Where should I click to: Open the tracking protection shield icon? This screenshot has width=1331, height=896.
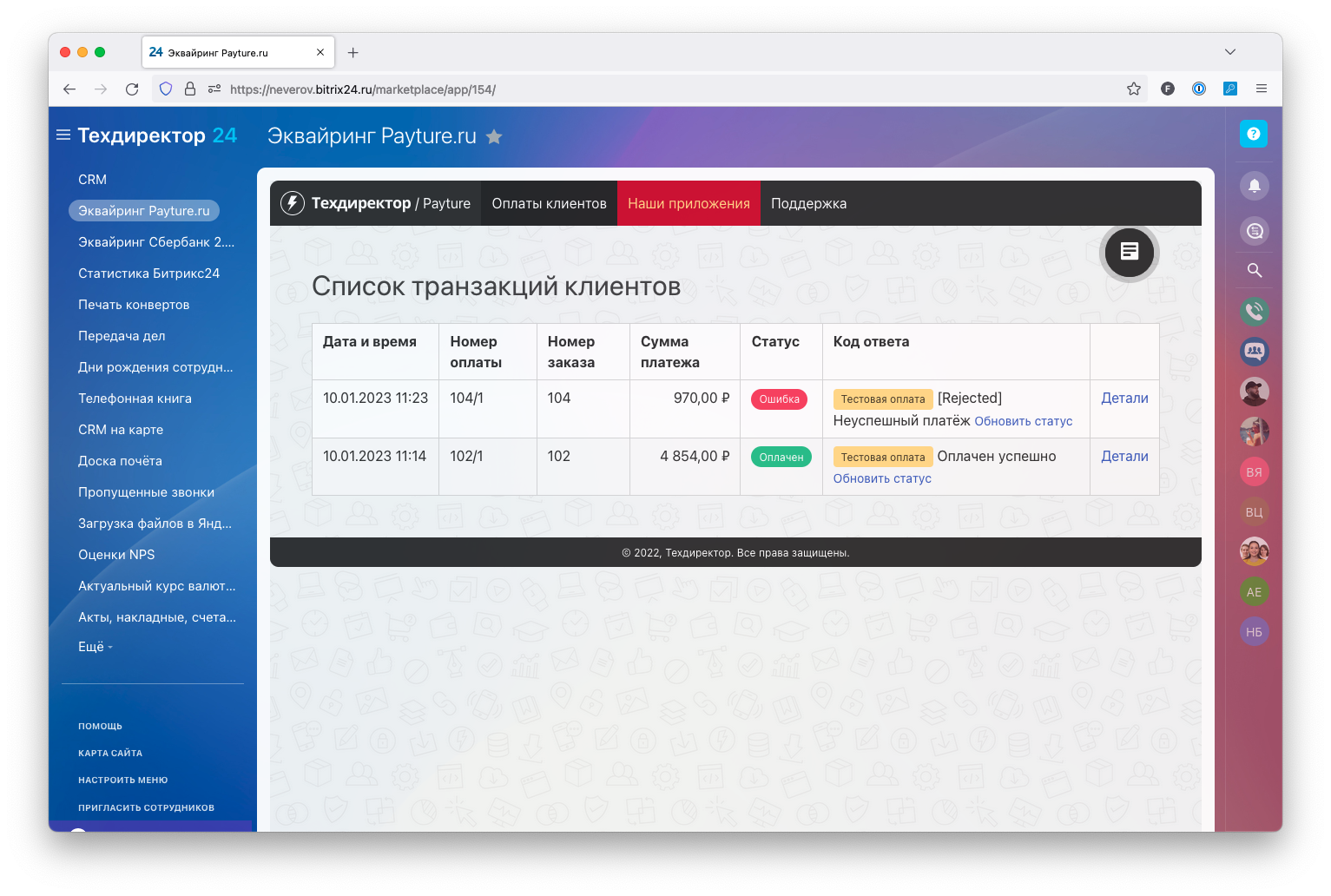pyautogui.click(x=166, y=89)
